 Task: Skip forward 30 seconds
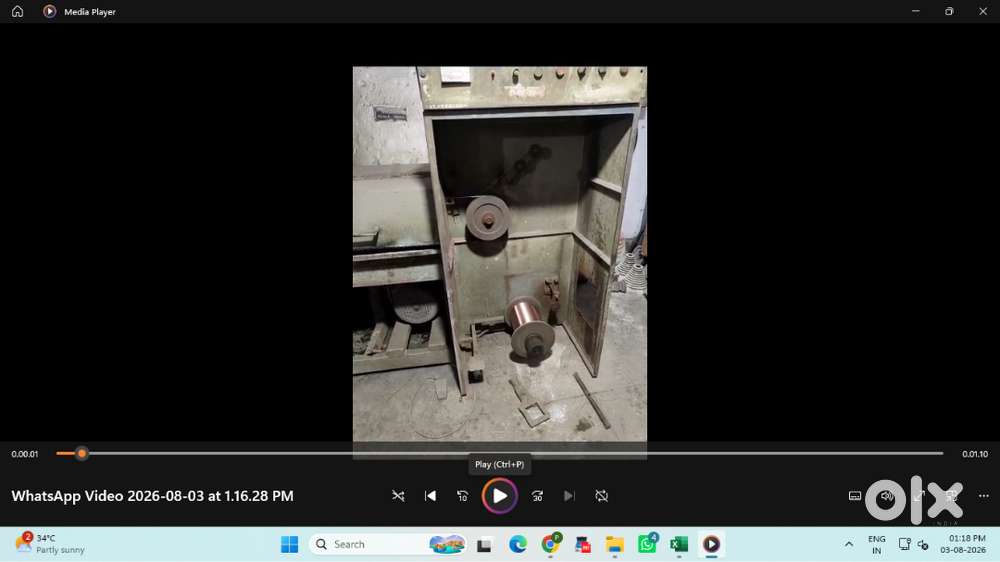point(537,496)
